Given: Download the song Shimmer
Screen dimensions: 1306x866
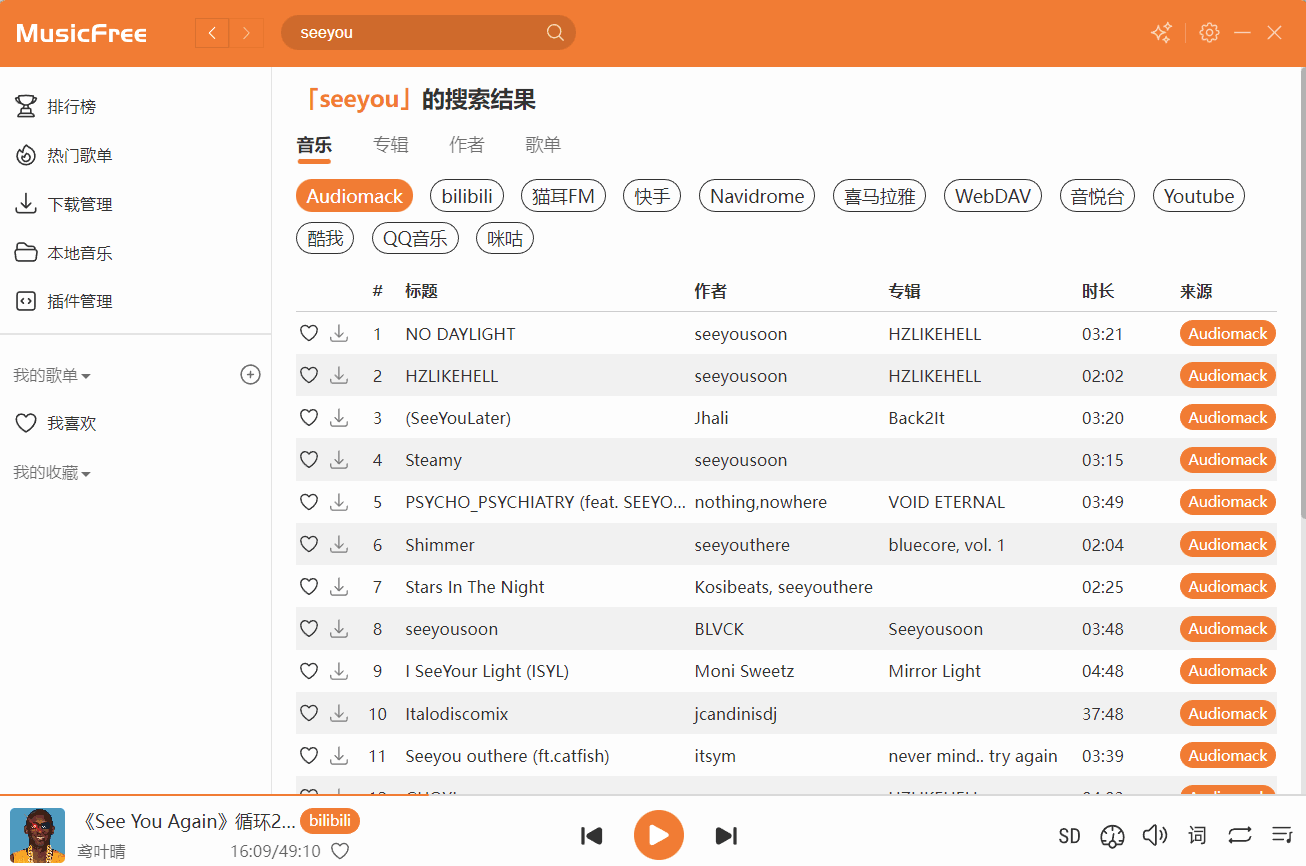Looking at the screenshot, I should 339,544.
